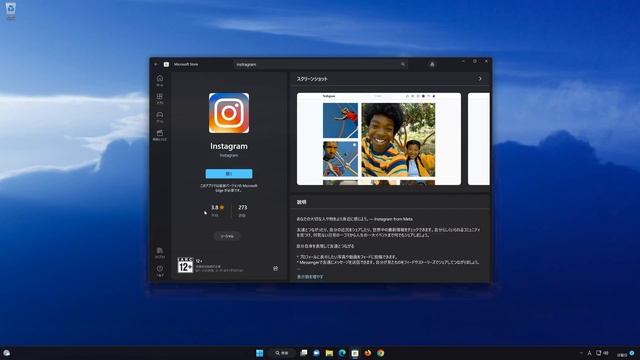Open the partially visible second screenshot thumbnail
The image size is (640, 360).
[479, 139]
